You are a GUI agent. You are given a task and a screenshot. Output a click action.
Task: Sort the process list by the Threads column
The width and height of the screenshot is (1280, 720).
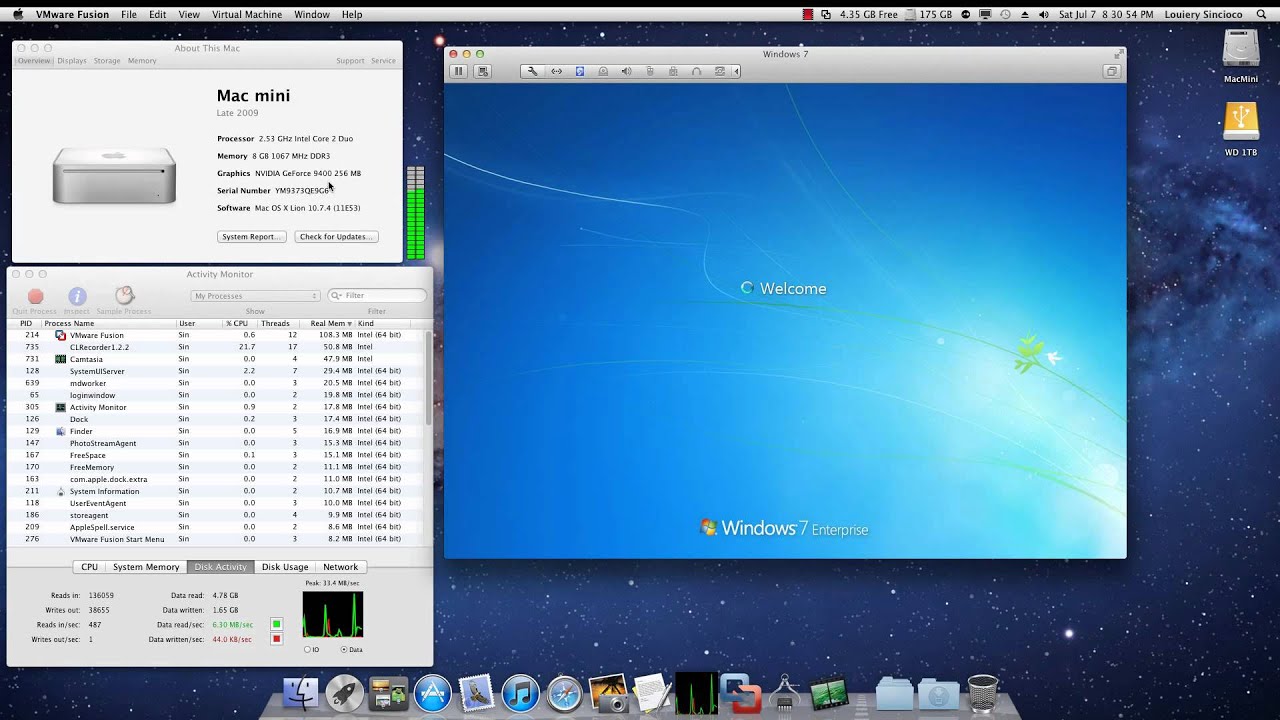(276, 323)
